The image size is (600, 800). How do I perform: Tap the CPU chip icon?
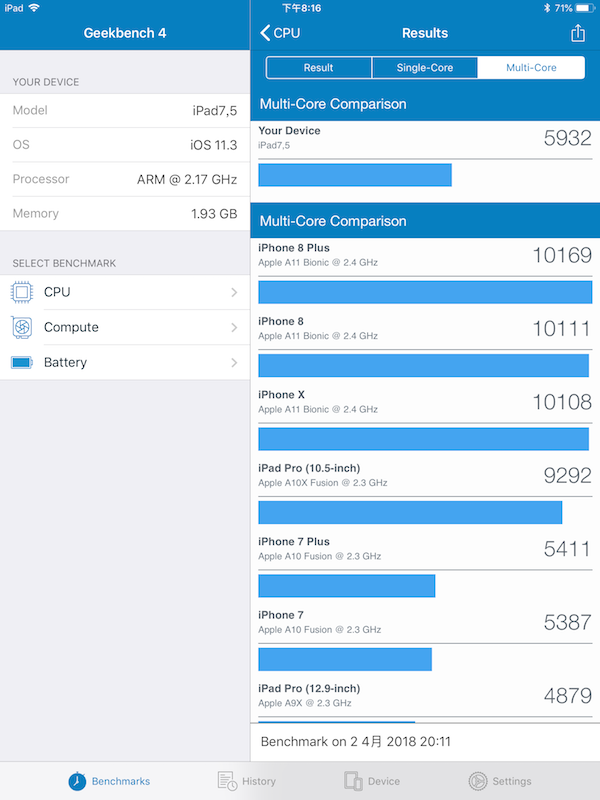(22, 292)
